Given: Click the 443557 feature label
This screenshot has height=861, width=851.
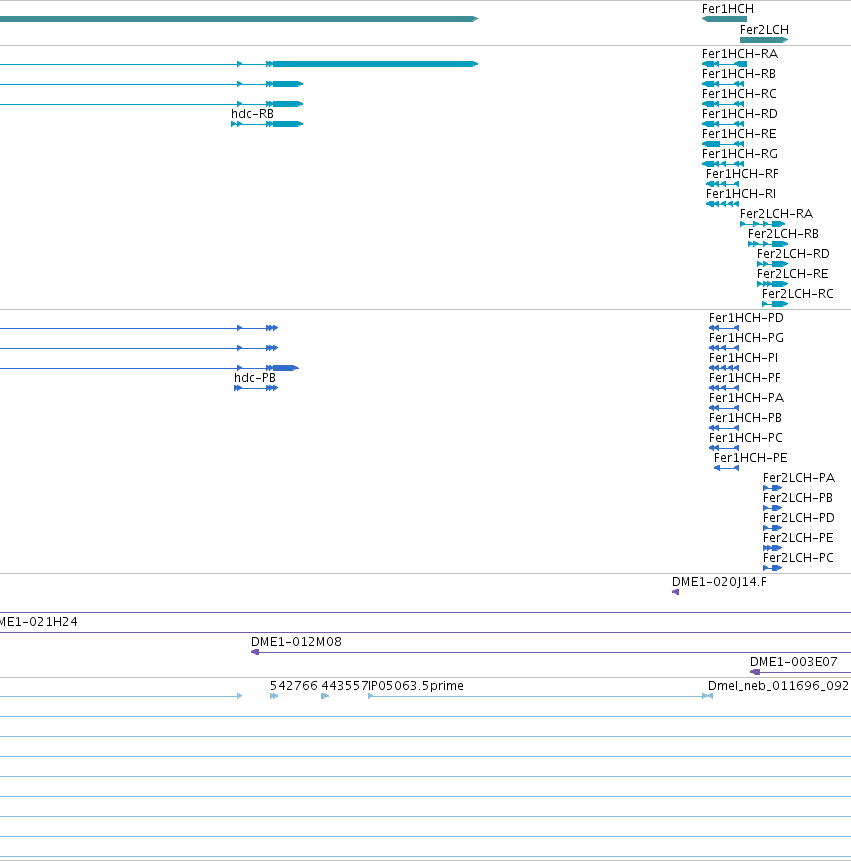Looking at the screenshot, I should 344,686.
